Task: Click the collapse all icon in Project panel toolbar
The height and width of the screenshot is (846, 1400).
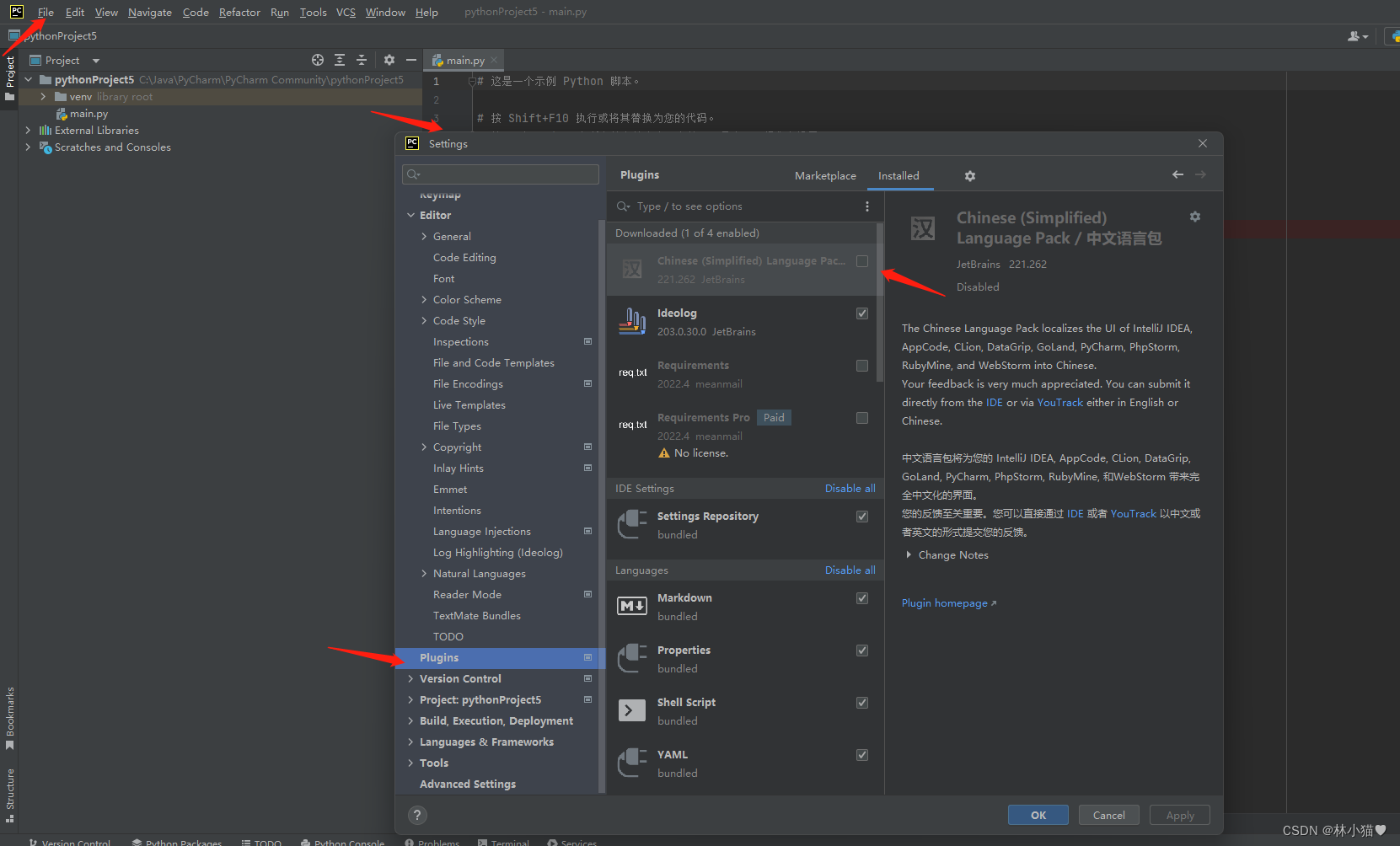Action: pos(362,60)
